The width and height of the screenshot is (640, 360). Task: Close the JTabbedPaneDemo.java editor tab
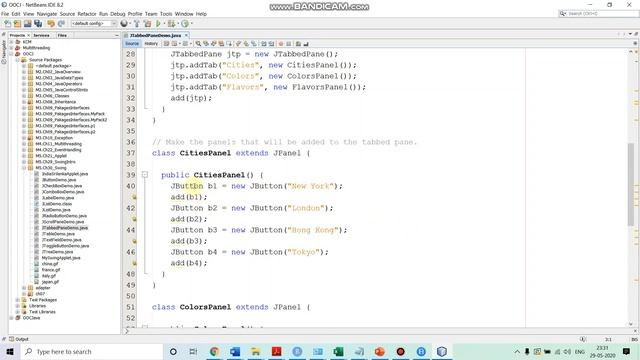pos(186,36)
